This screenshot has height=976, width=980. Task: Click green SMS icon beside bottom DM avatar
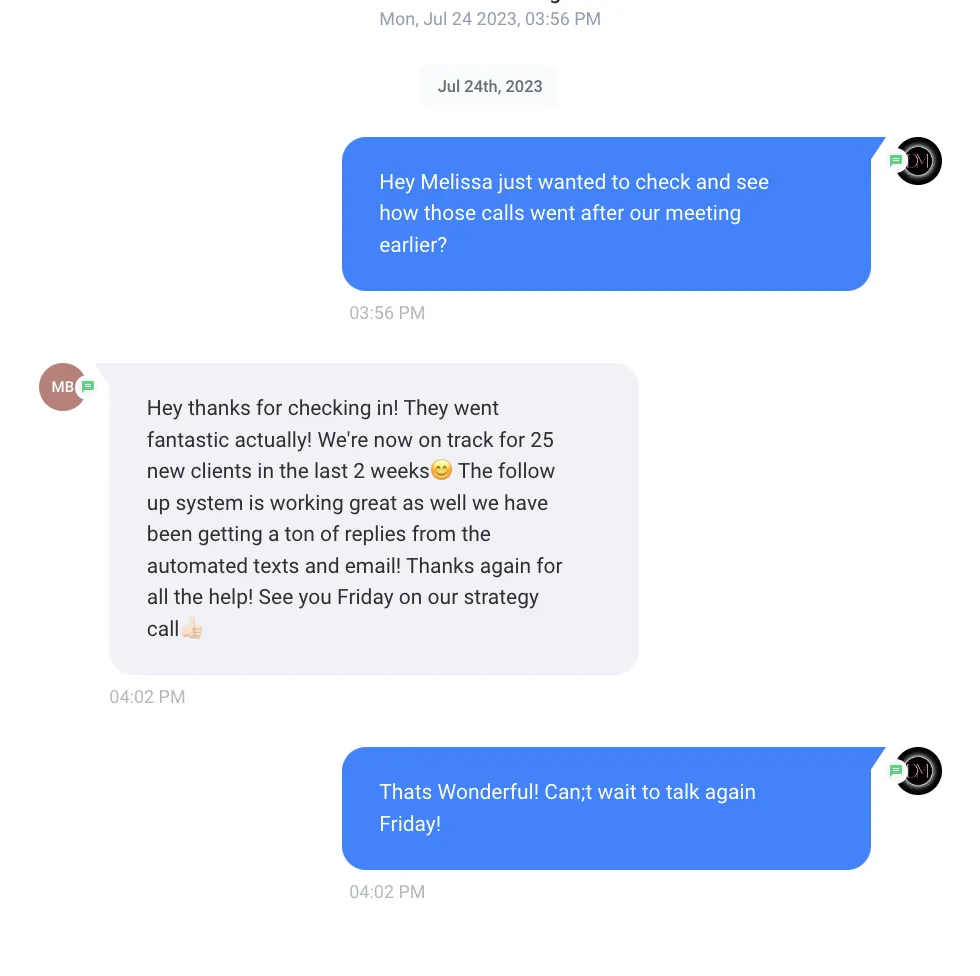896,770
